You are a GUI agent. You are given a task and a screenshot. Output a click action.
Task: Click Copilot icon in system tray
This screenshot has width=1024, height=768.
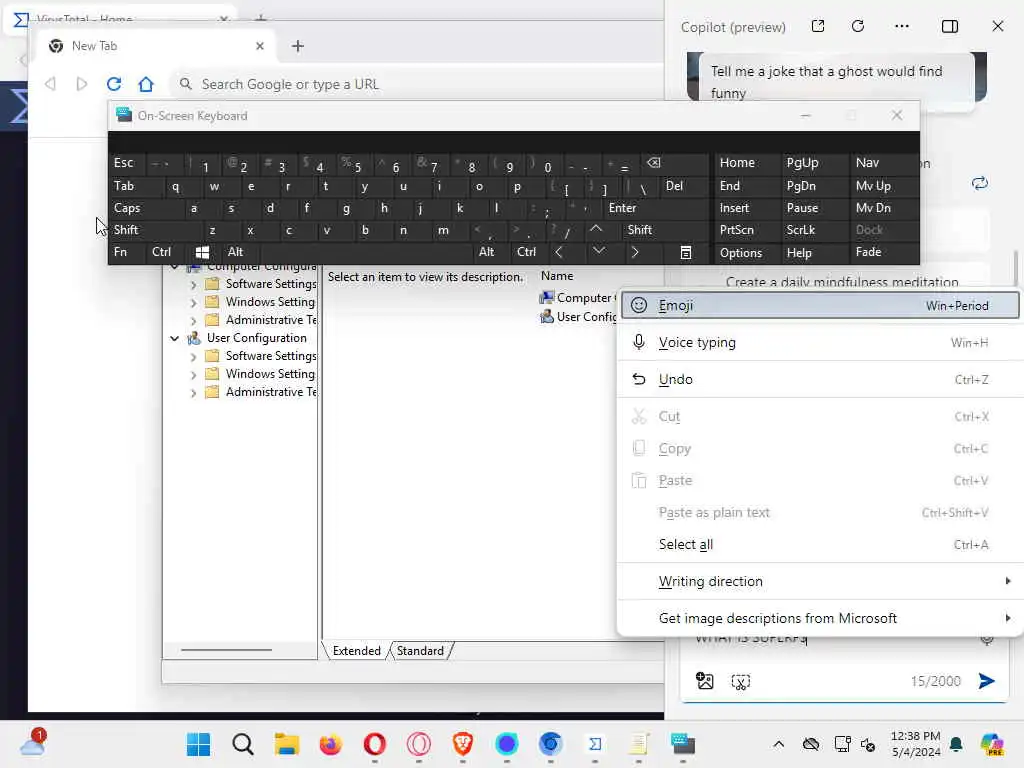[992, 744]
